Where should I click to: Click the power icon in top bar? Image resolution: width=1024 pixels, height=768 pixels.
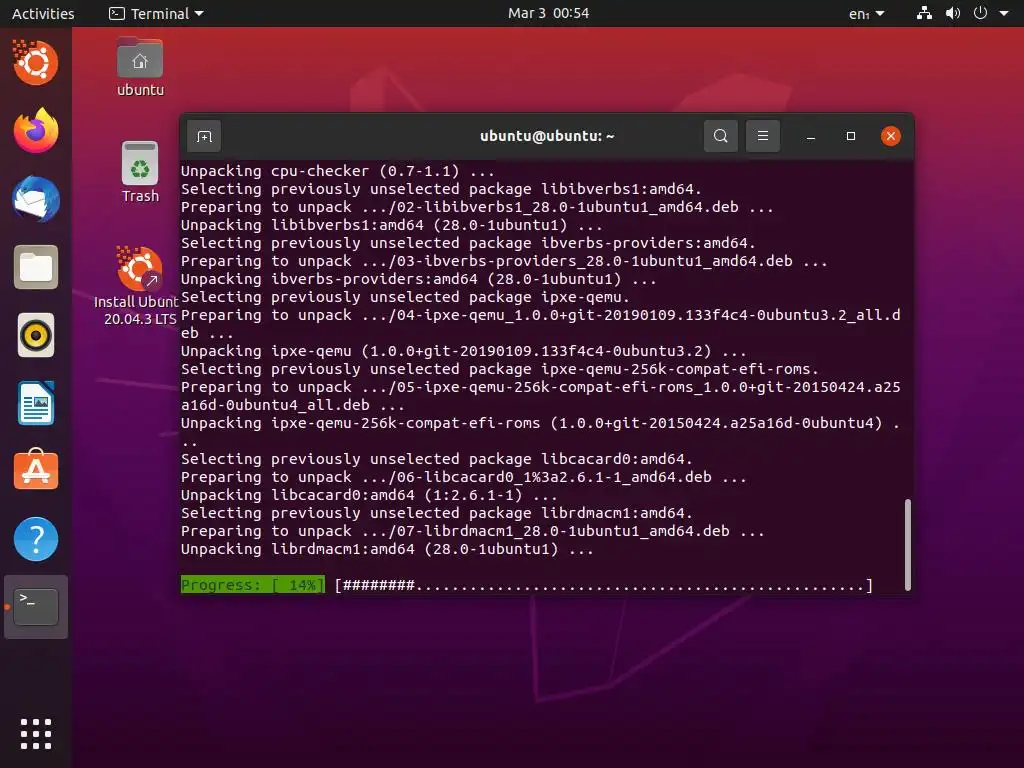coord(980,13)
